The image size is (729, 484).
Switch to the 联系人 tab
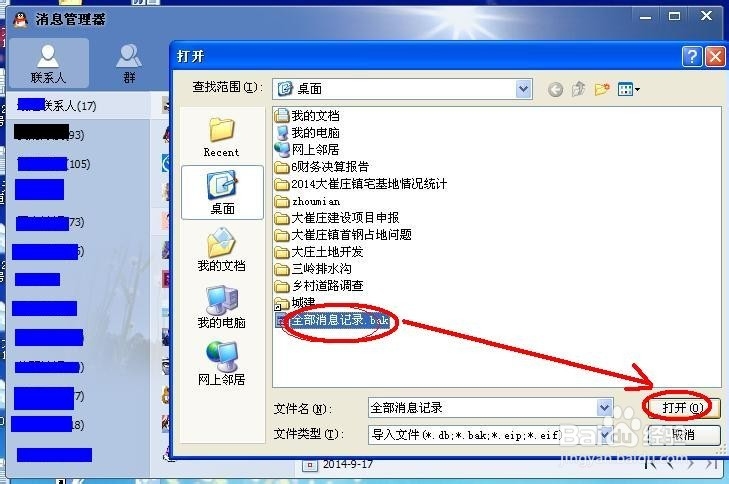pos(48,64)
